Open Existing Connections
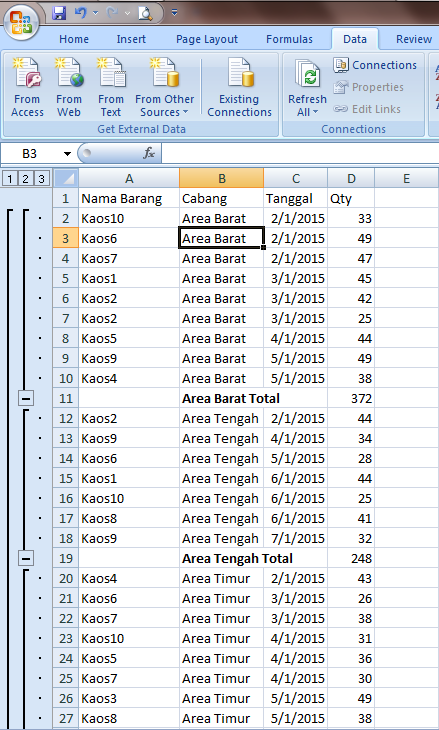The height and width of the screenshot is (730, 439). [x=239, y=88]
